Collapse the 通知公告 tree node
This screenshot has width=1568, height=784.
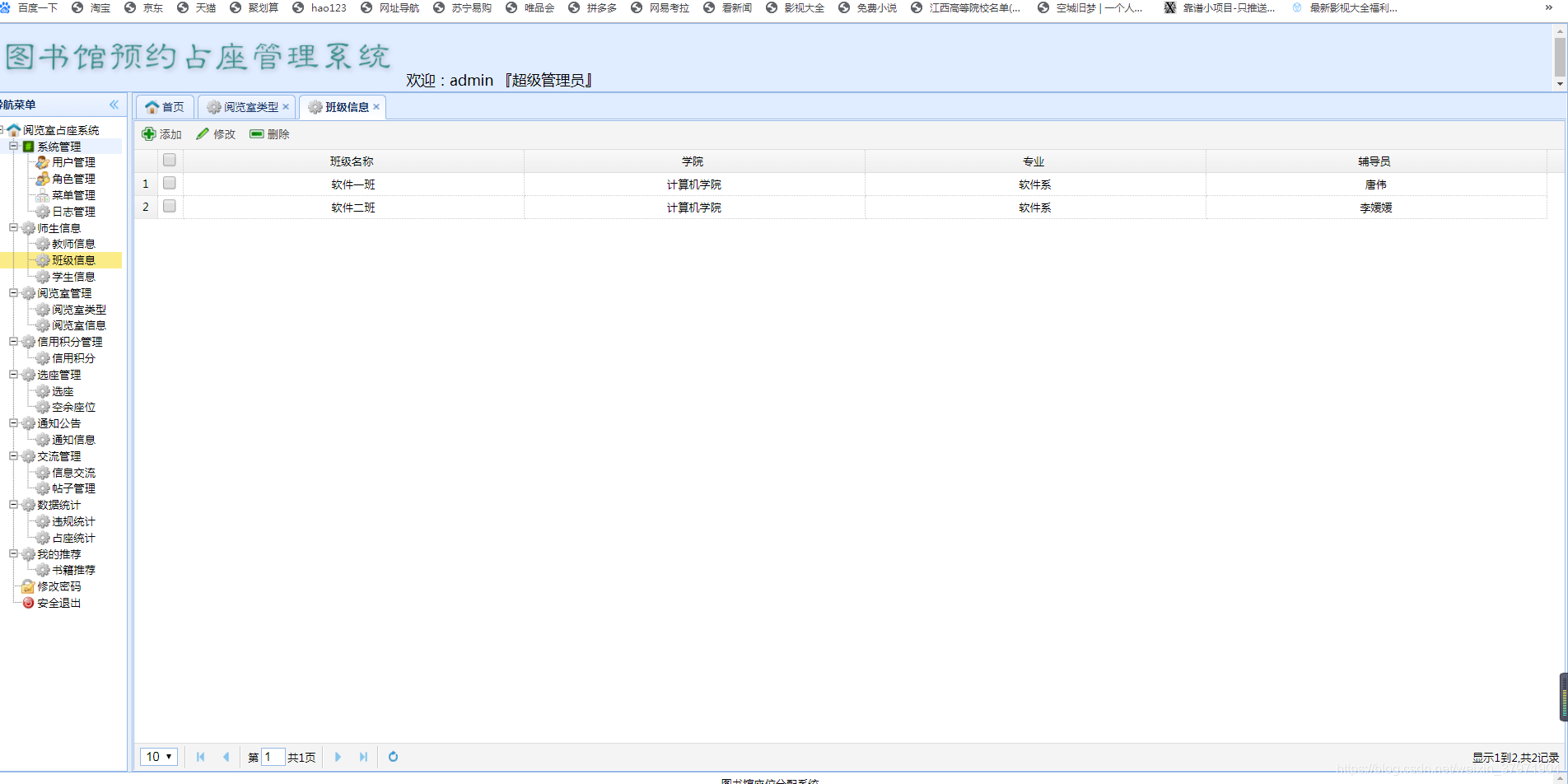pyautogui.click(x=13, y=422)
